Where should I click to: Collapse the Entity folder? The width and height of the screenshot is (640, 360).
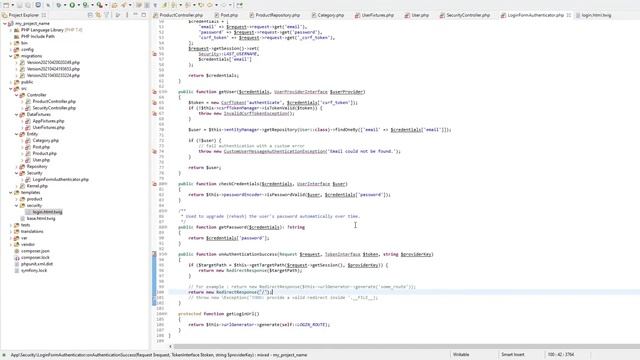pos(16,134)
